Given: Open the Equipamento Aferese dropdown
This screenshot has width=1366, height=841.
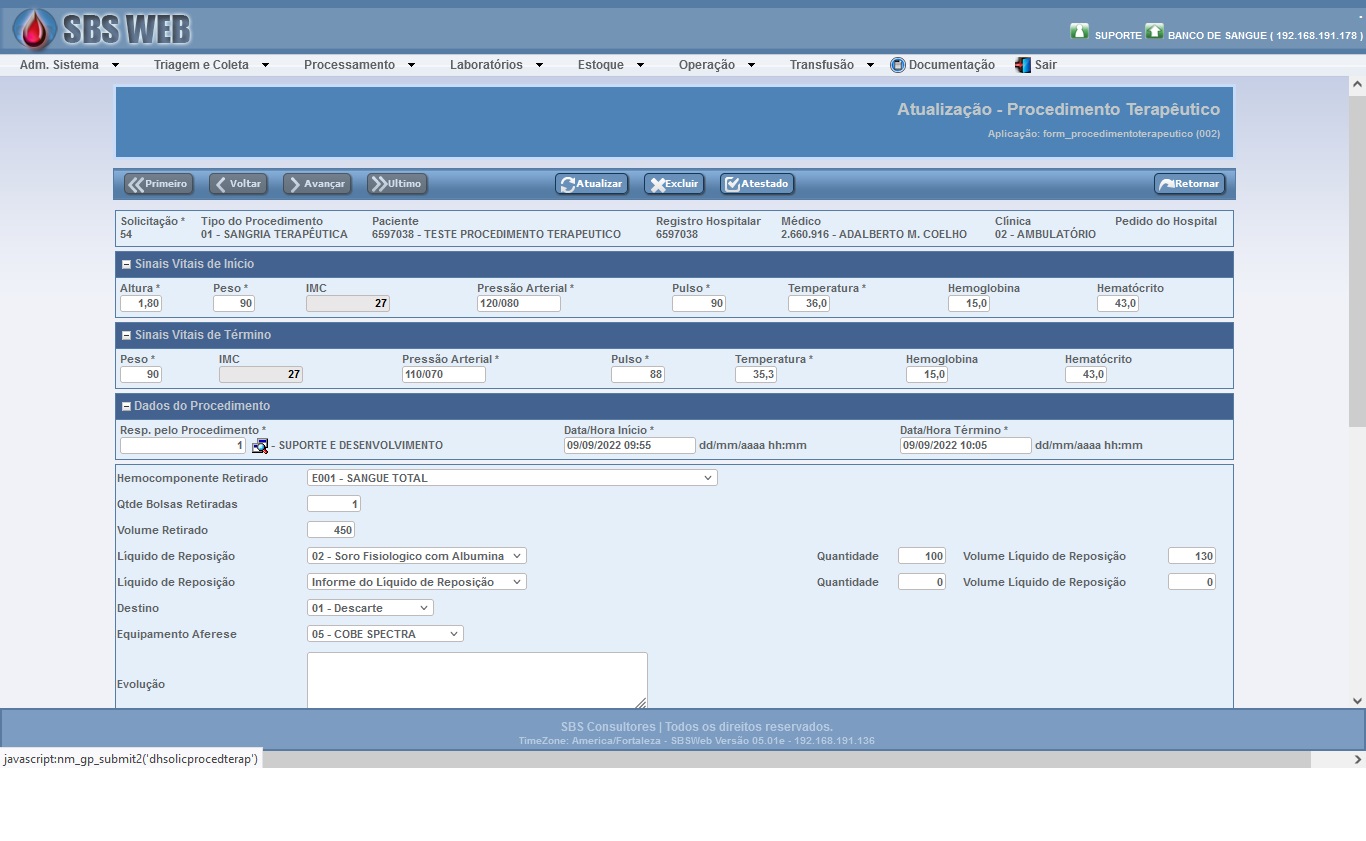Looking at the screenshot, I should tap(385, 634).
